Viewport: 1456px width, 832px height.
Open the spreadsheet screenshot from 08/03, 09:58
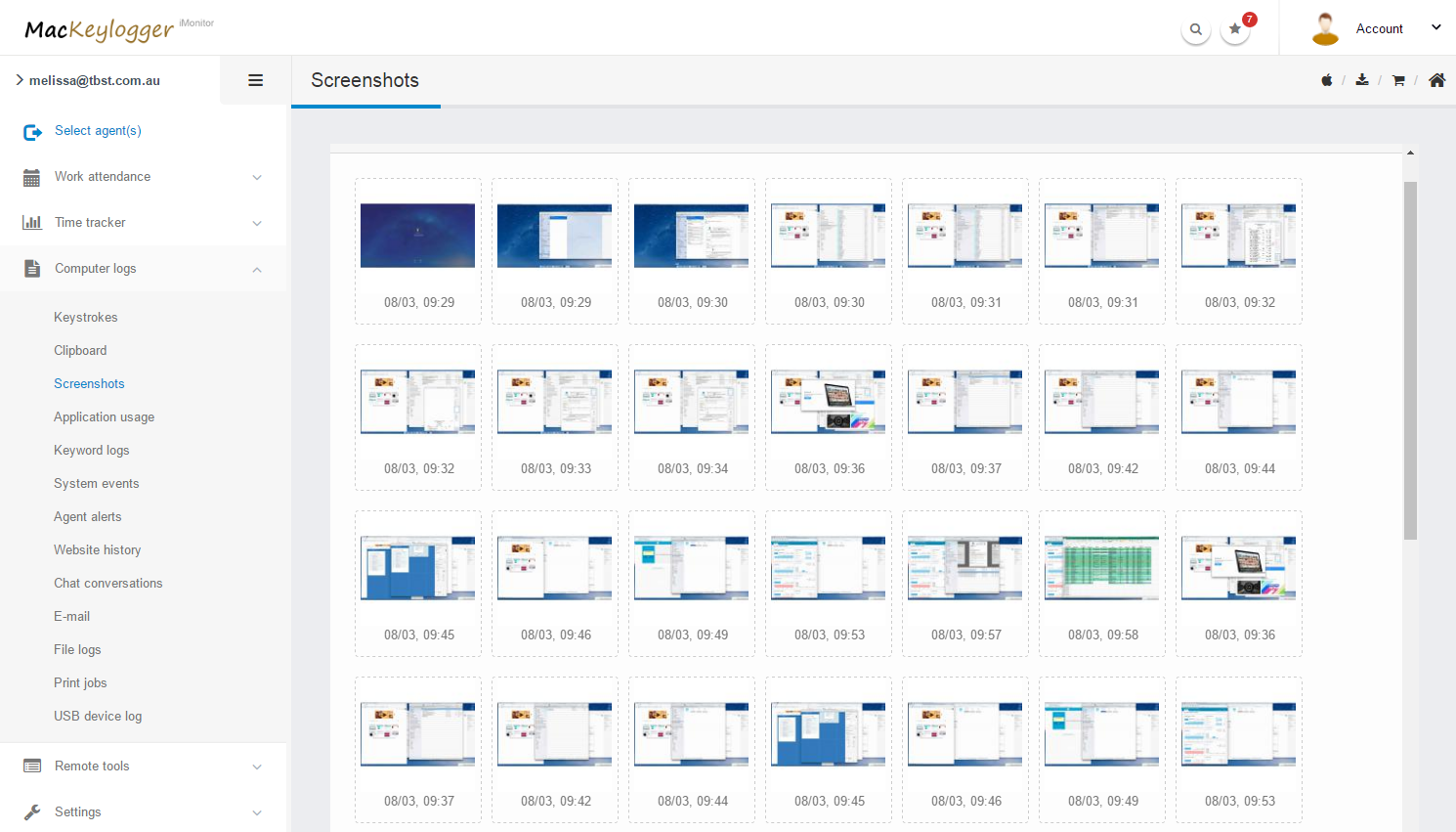click(1101, 568)
